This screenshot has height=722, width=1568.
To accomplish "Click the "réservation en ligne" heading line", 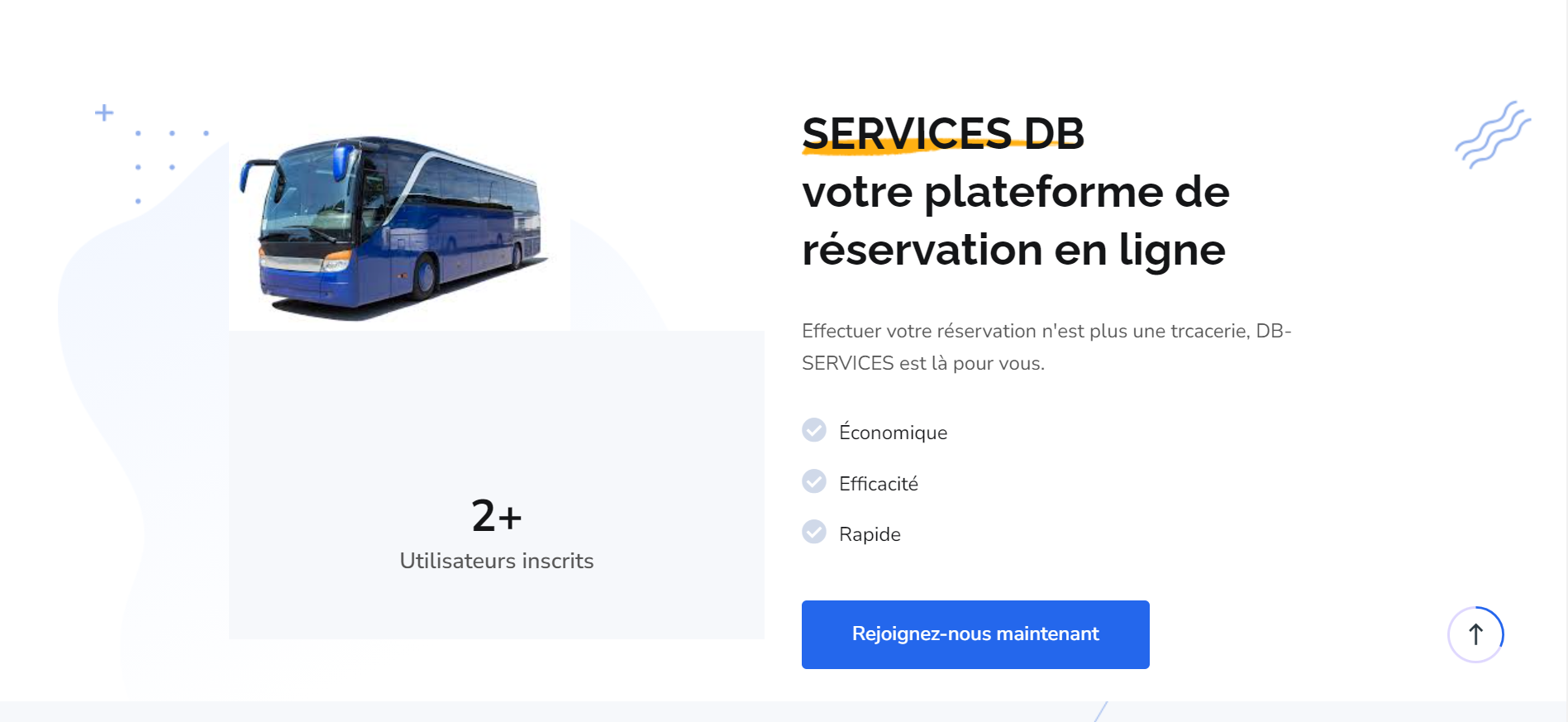I will 1013,250.
